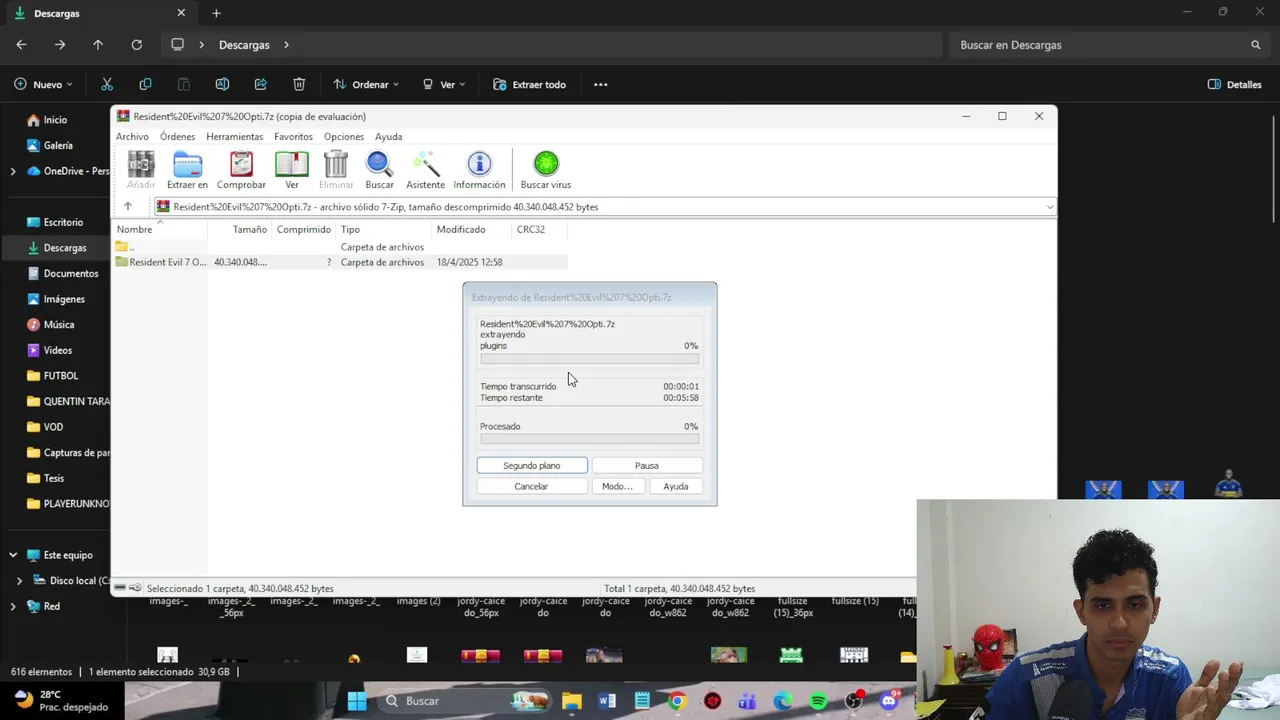
Task: Open a new File Explorer tab
Action: pyautogui.click(x=216, y=13)
